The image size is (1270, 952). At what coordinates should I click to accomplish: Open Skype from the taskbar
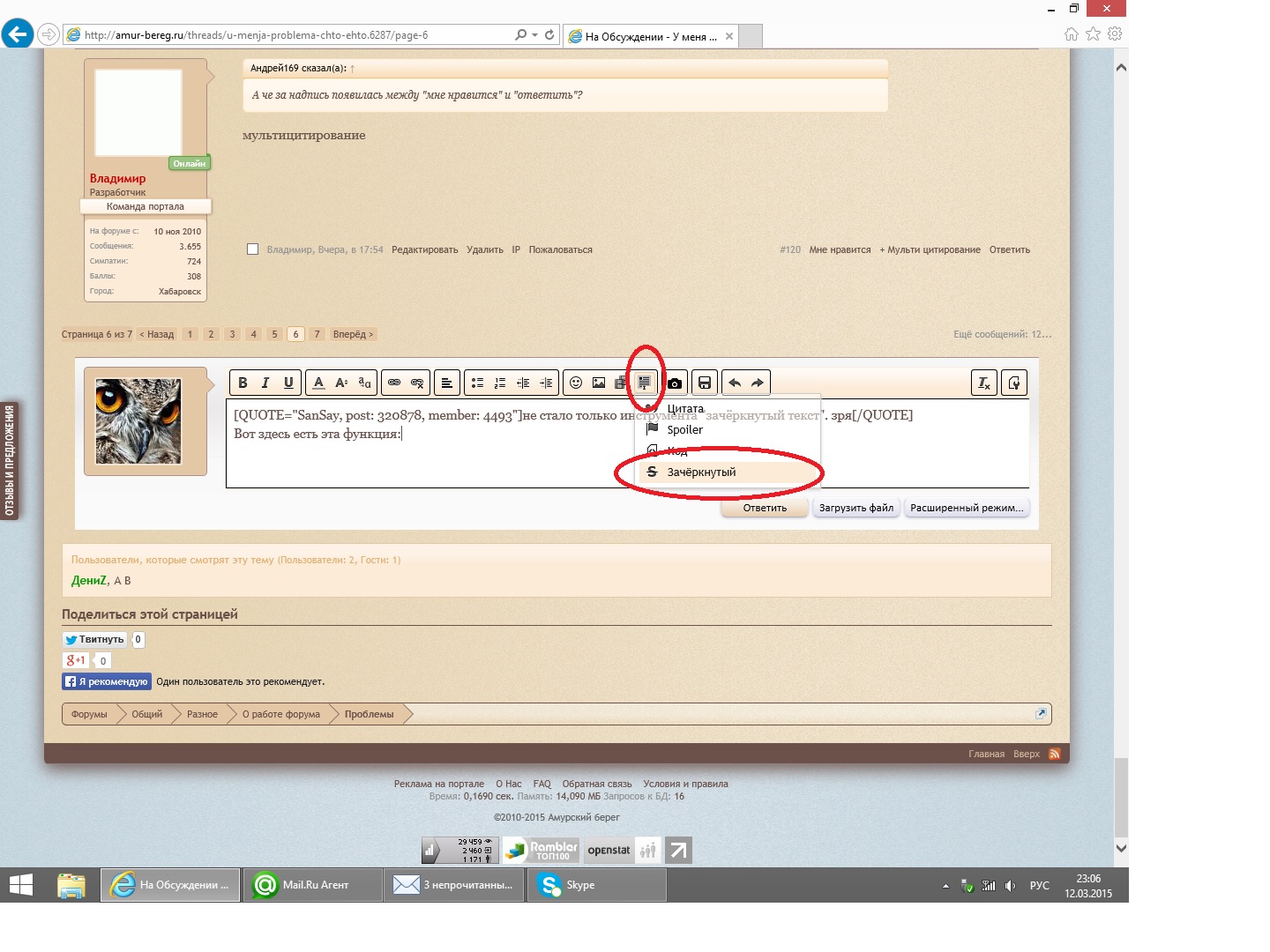(596, 885)
